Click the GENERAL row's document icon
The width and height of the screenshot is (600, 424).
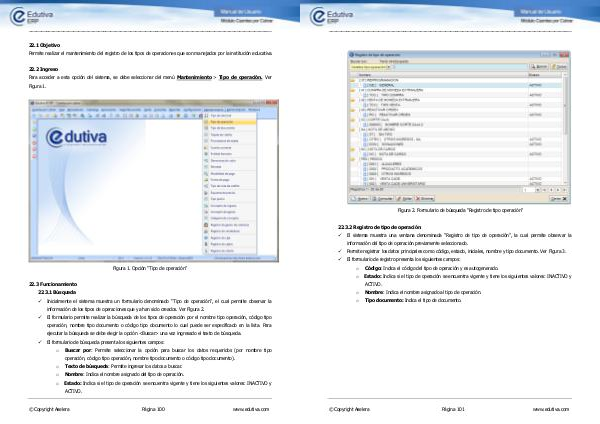click(x=362, y=86)
